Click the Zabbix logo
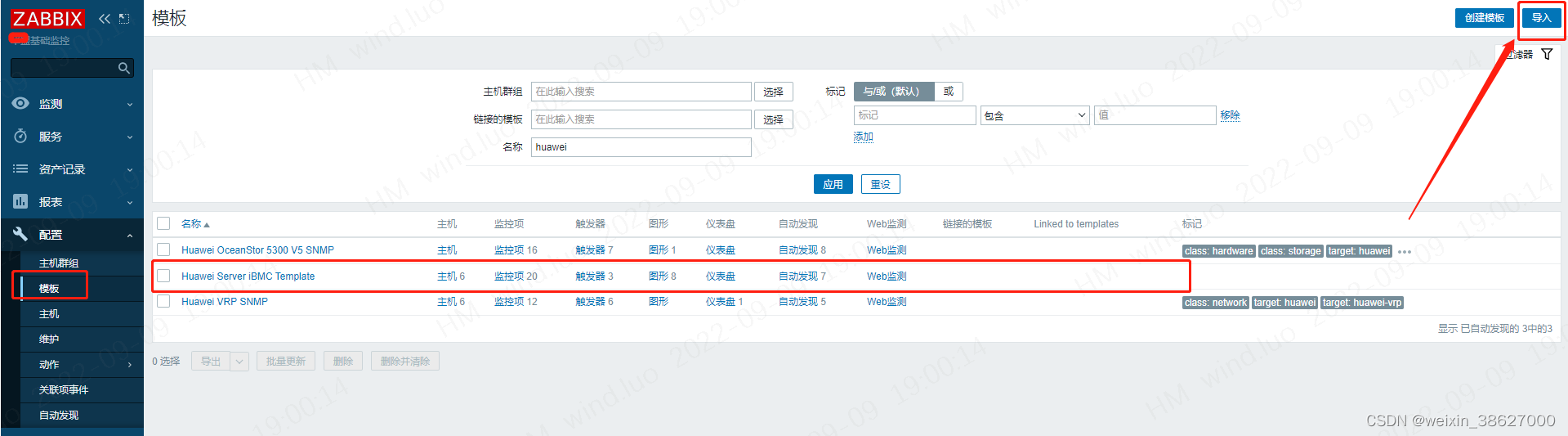1568x436 pixels. point(47,18)
